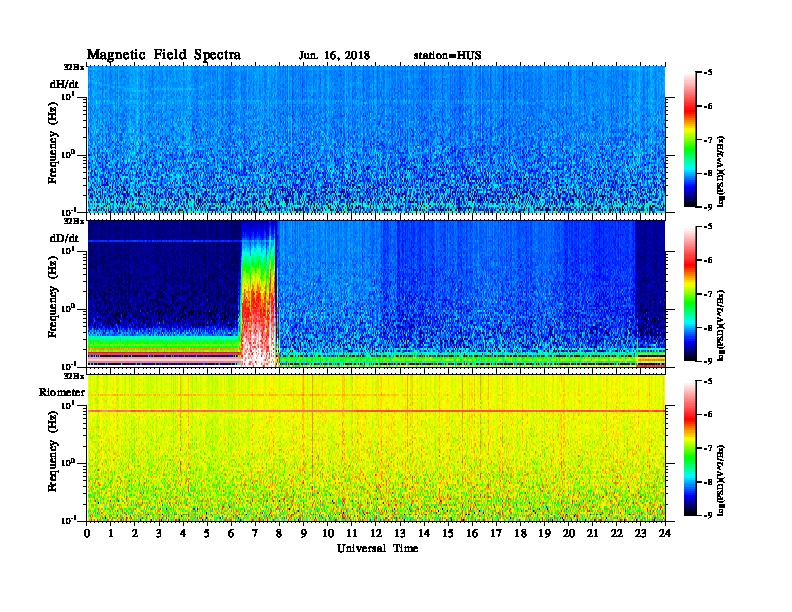Click the dH/dt panel color bar
The image size is (792, 612).
point(690,139)
